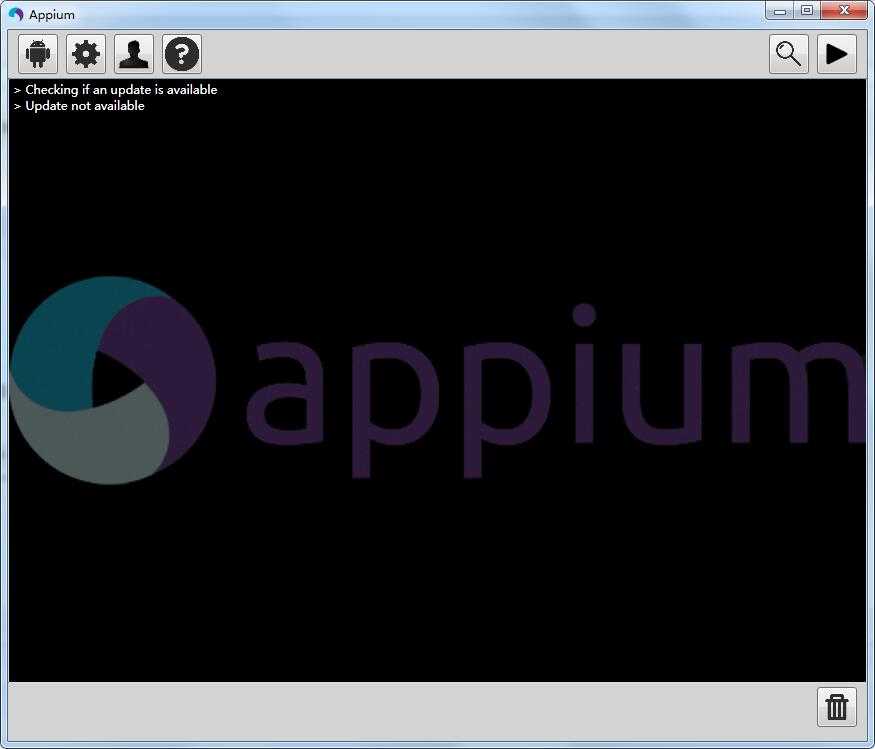Clear the log with trash icon
The height and width of the screenshot is (749, 875).
click(836, 707)
